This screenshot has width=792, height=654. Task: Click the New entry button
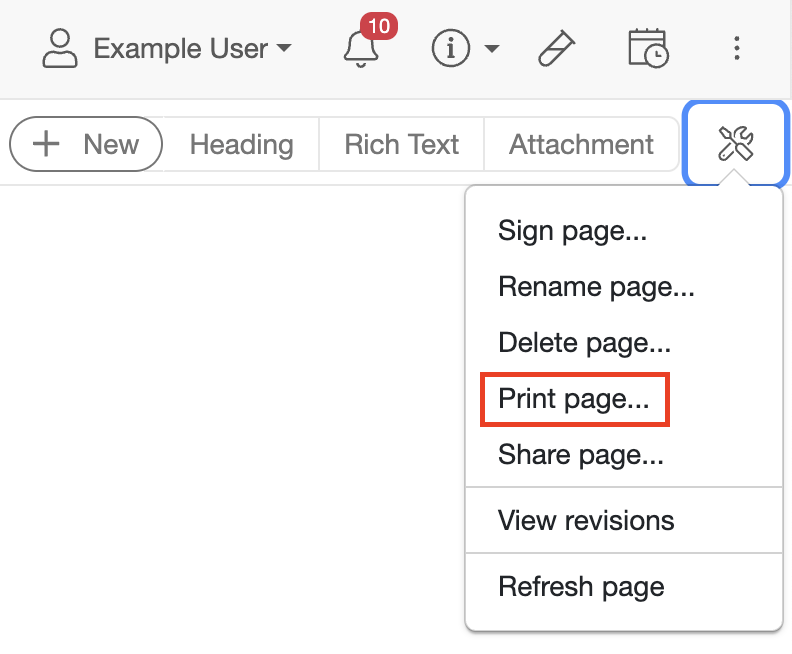(86, 144)
